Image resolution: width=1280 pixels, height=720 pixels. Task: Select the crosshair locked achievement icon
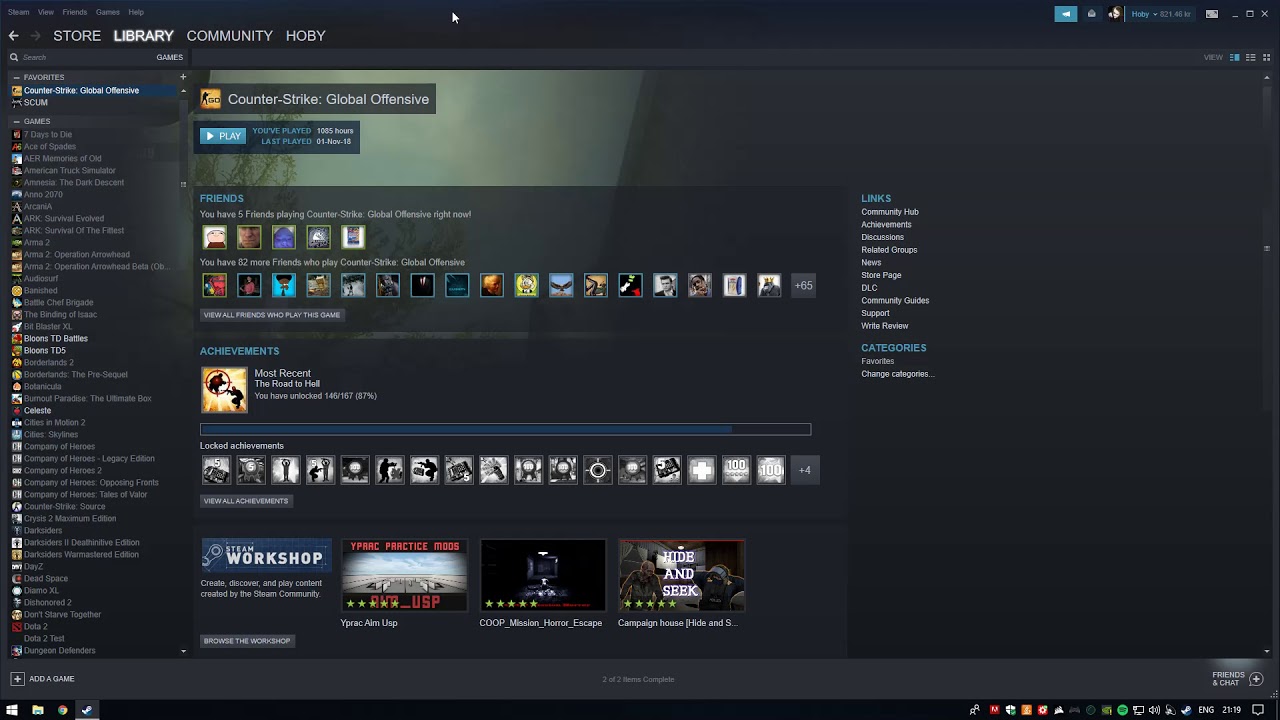598,470
